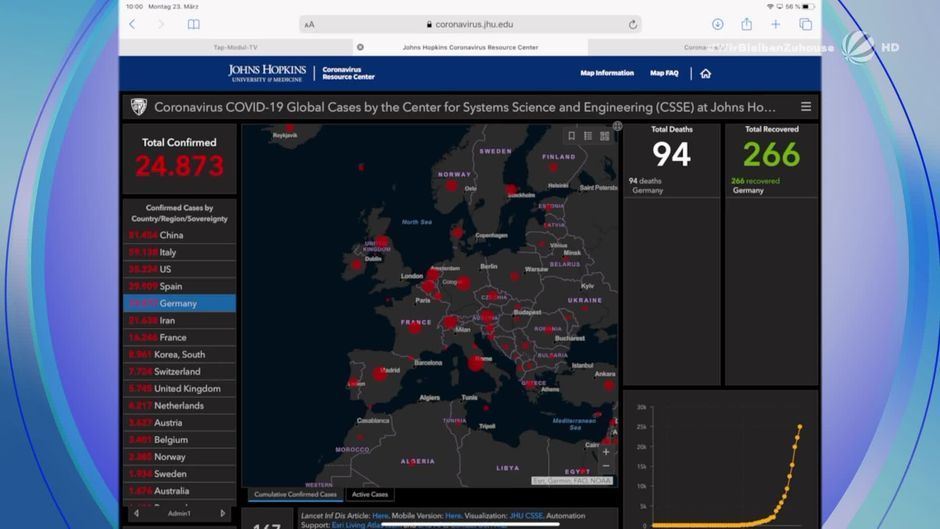The height and width of the screenshot is (529, 940).
Task: Open Esri, Garmin map attribution
Action: pos(572,480)
